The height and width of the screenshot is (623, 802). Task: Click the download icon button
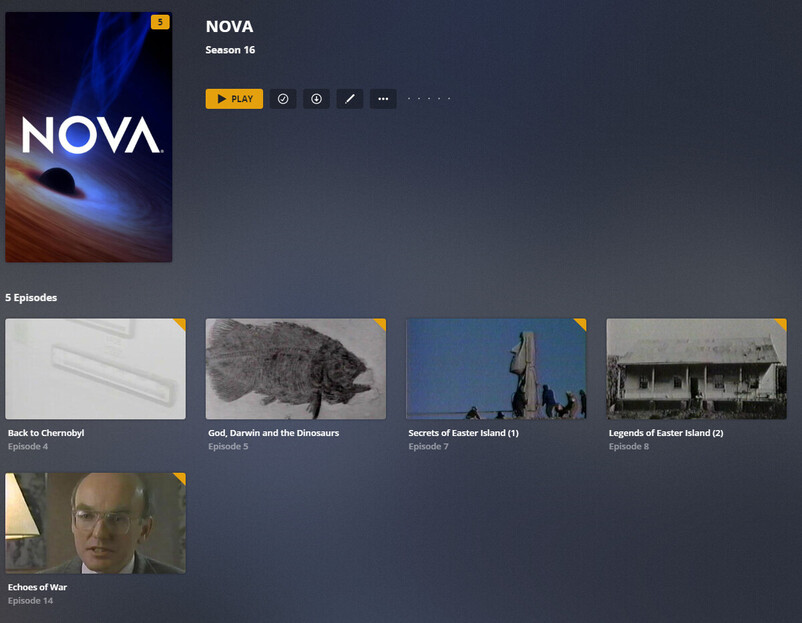[316, 99]
